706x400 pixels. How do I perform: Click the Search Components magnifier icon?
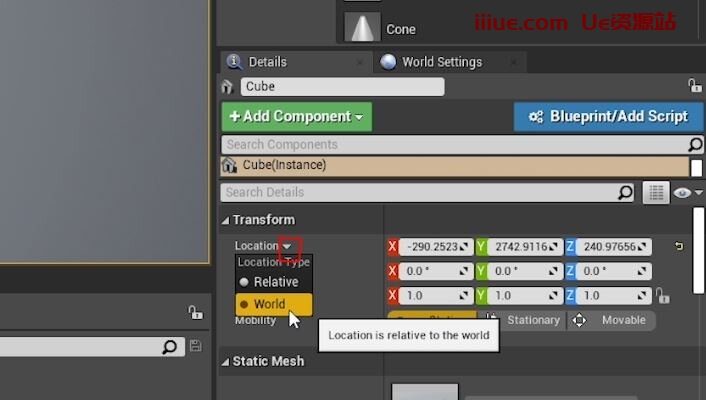(696, 145)
